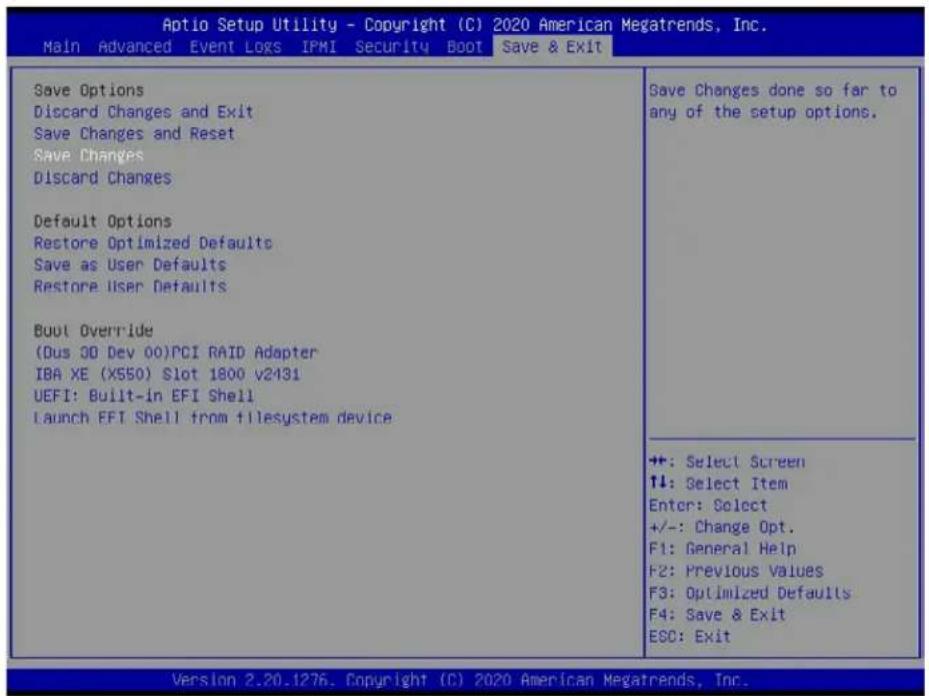929x696 pixels.
Task: Choose Discard Changes and Exit
Action: pyautogui.click(x=143, y=112)
